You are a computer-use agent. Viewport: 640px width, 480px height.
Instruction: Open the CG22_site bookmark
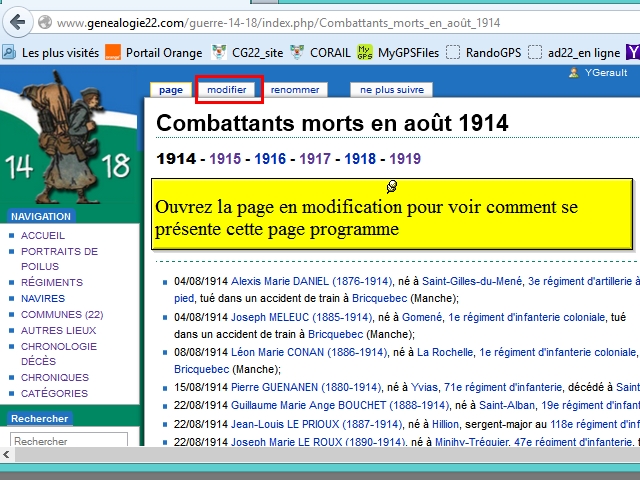pyautogui.click(x=247, y=53)
